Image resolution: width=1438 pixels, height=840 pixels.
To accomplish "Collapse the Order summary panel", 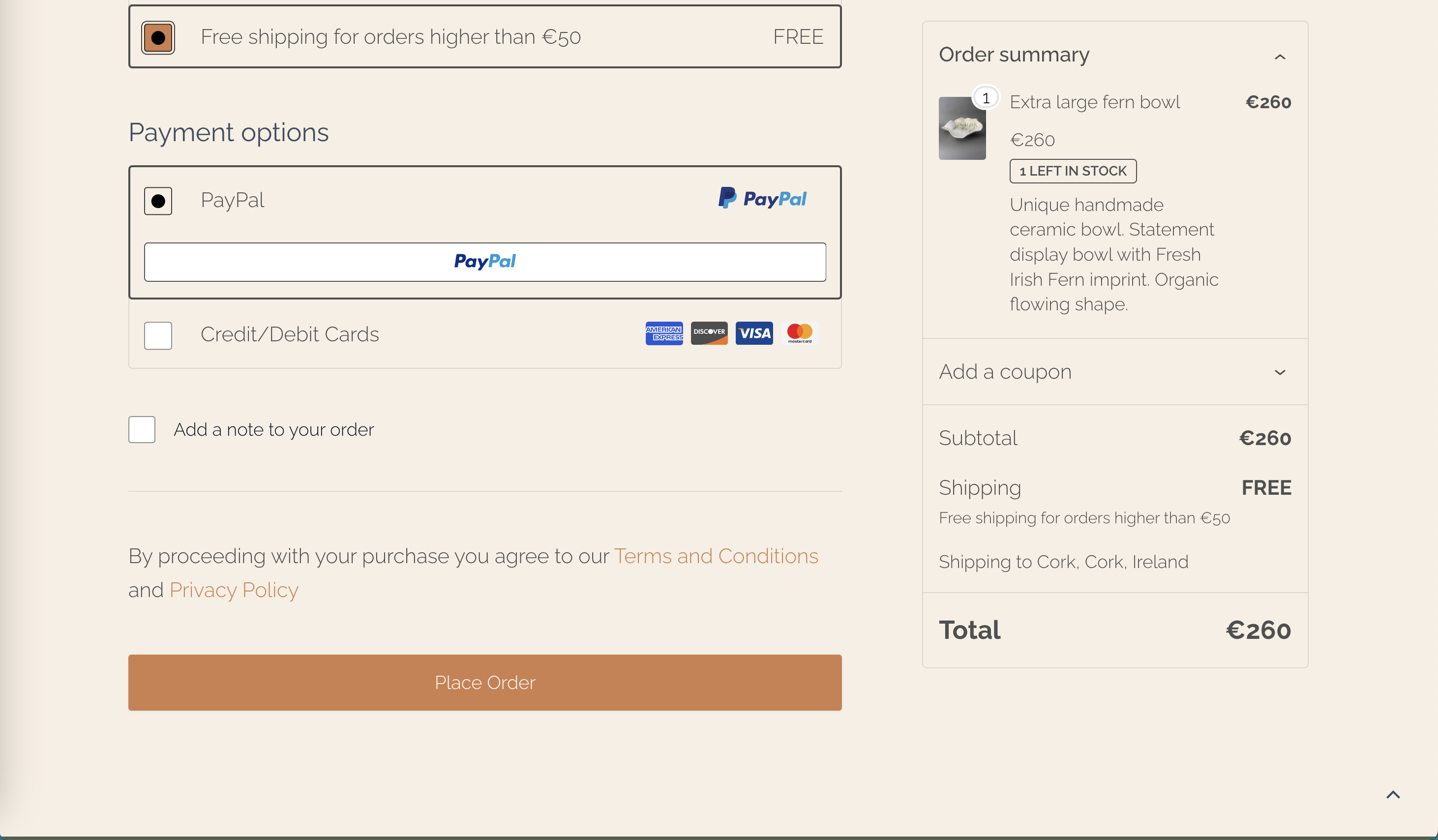I will pyautogui.click(x=1280, y=57).
